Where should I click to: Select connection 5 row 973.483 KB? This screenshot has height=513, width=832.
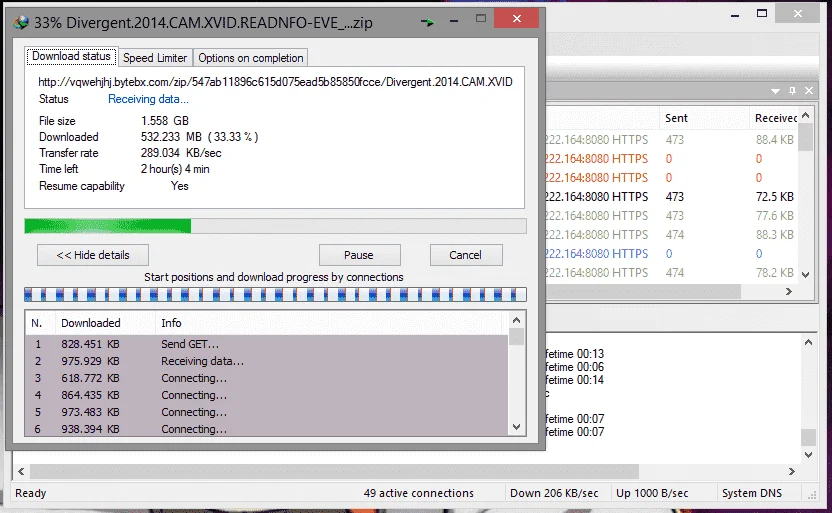pos(267,412)
